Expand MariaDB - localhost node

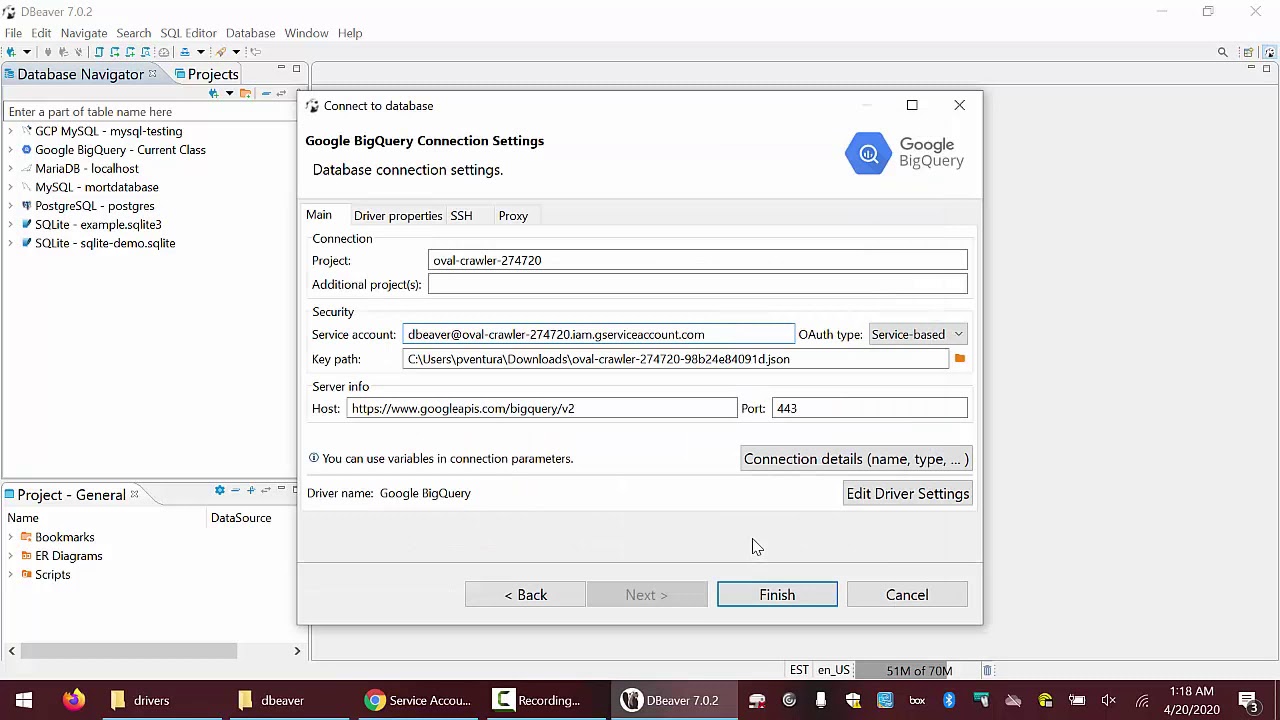[11, 169]
